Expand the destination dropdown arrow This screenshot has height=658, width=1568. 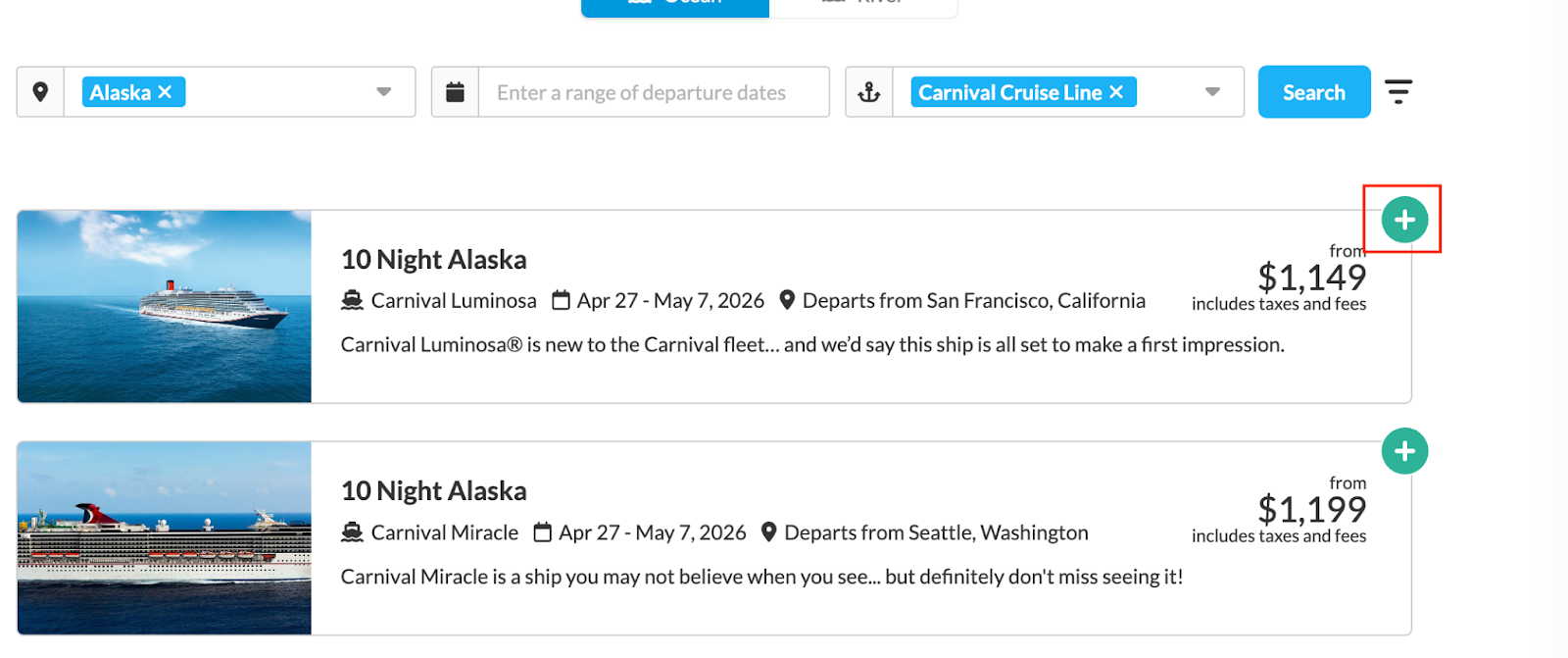(x=383, y=92)
